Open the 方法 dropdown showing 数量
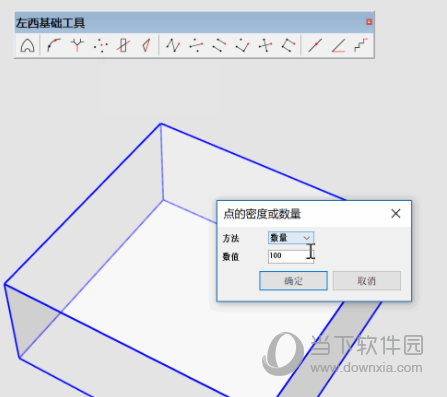The width and height of the screenshot is (447, 397). (x=291, y=238)
